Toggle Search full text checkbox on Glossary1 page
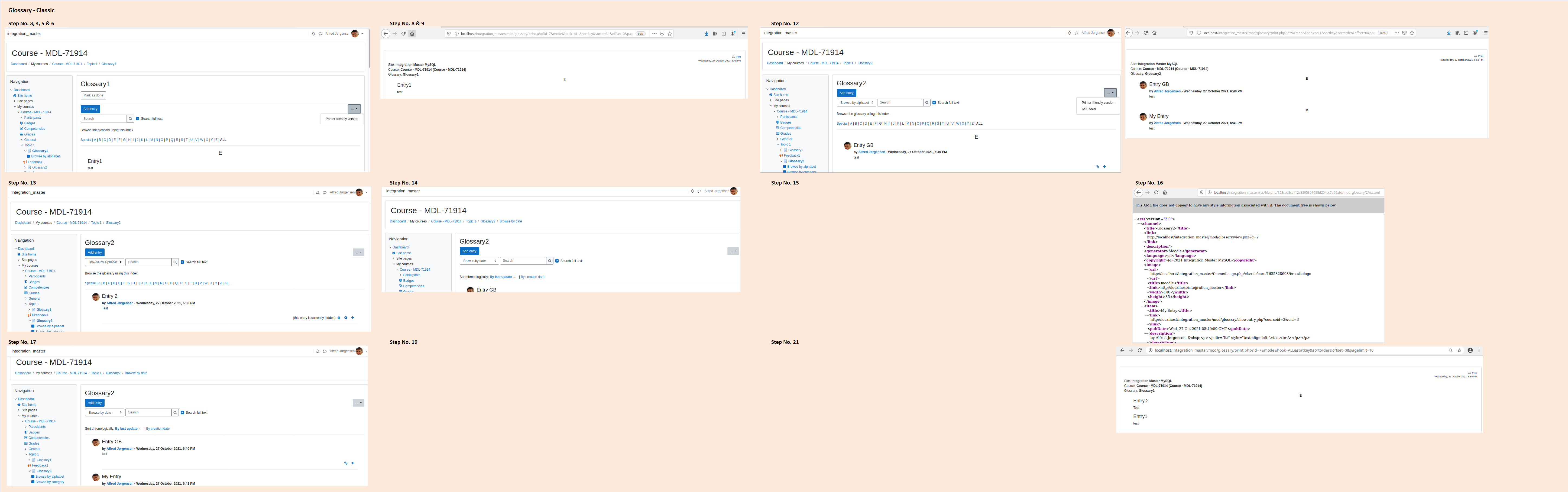 (x=138, y=119)
